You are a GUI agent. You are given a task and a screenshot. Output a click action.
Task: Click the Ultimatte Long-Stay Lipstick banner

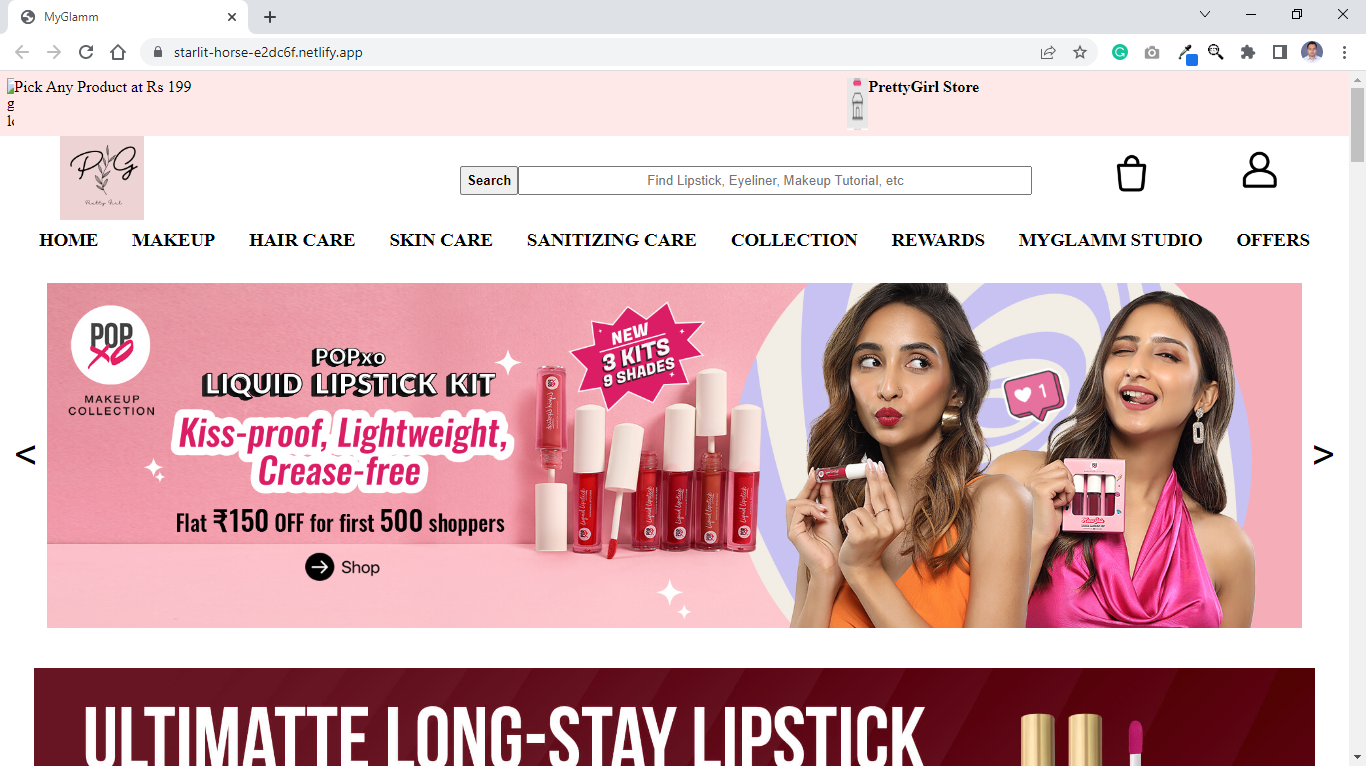pos(674,717)
